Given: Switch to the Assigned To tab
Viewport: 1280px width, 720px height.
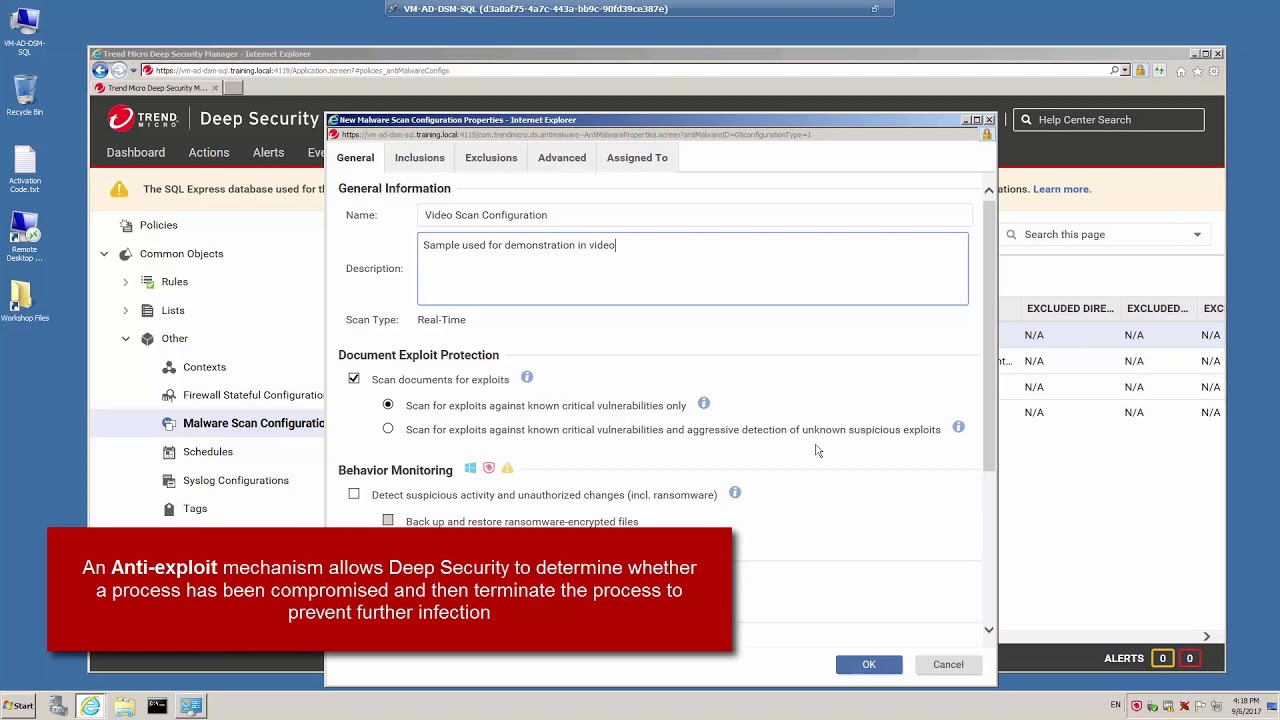Looking at the screenshot, I should pos(637,158).
